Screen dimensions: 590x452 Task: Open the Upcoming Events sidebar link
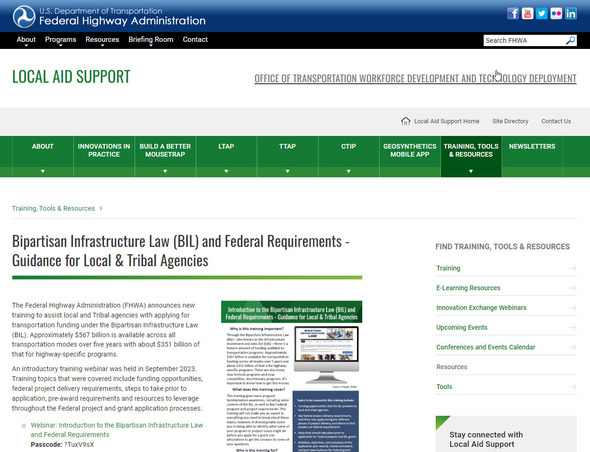[x=461, y=327]
